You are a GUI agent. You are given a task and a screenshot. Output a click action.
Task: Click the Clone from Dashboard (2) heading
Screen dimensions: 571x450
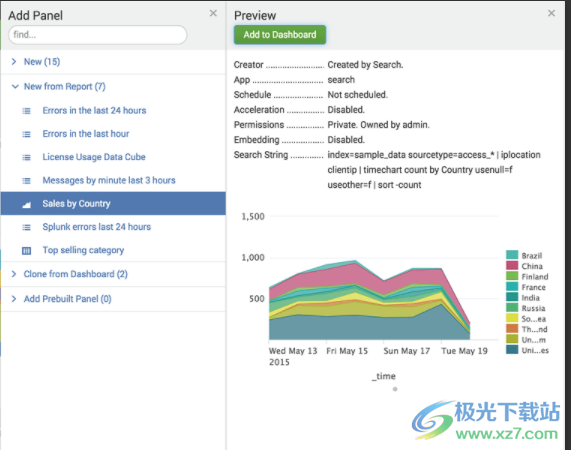pos(76,274)
